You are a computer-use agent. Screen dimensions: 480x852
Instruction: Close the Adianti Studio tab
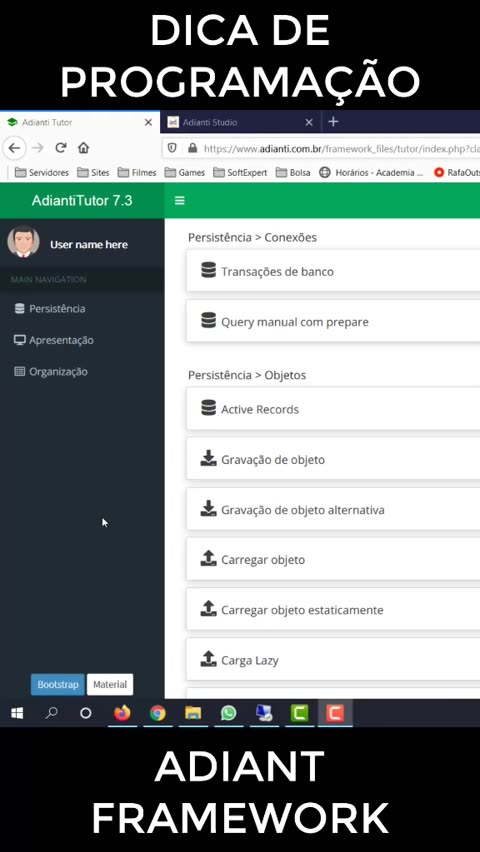[309, 122]
